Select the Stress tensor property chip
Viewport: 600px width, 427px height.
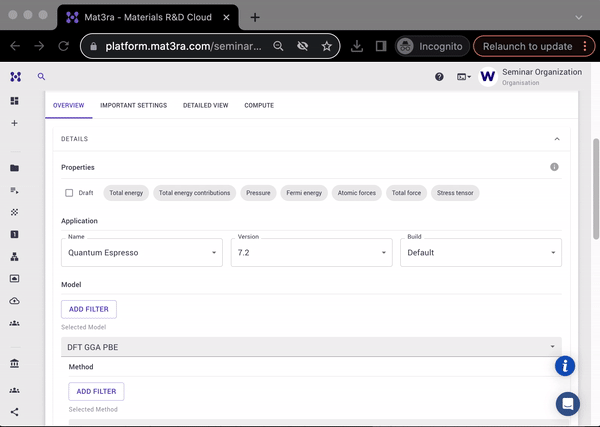click(x=455, y=193)
